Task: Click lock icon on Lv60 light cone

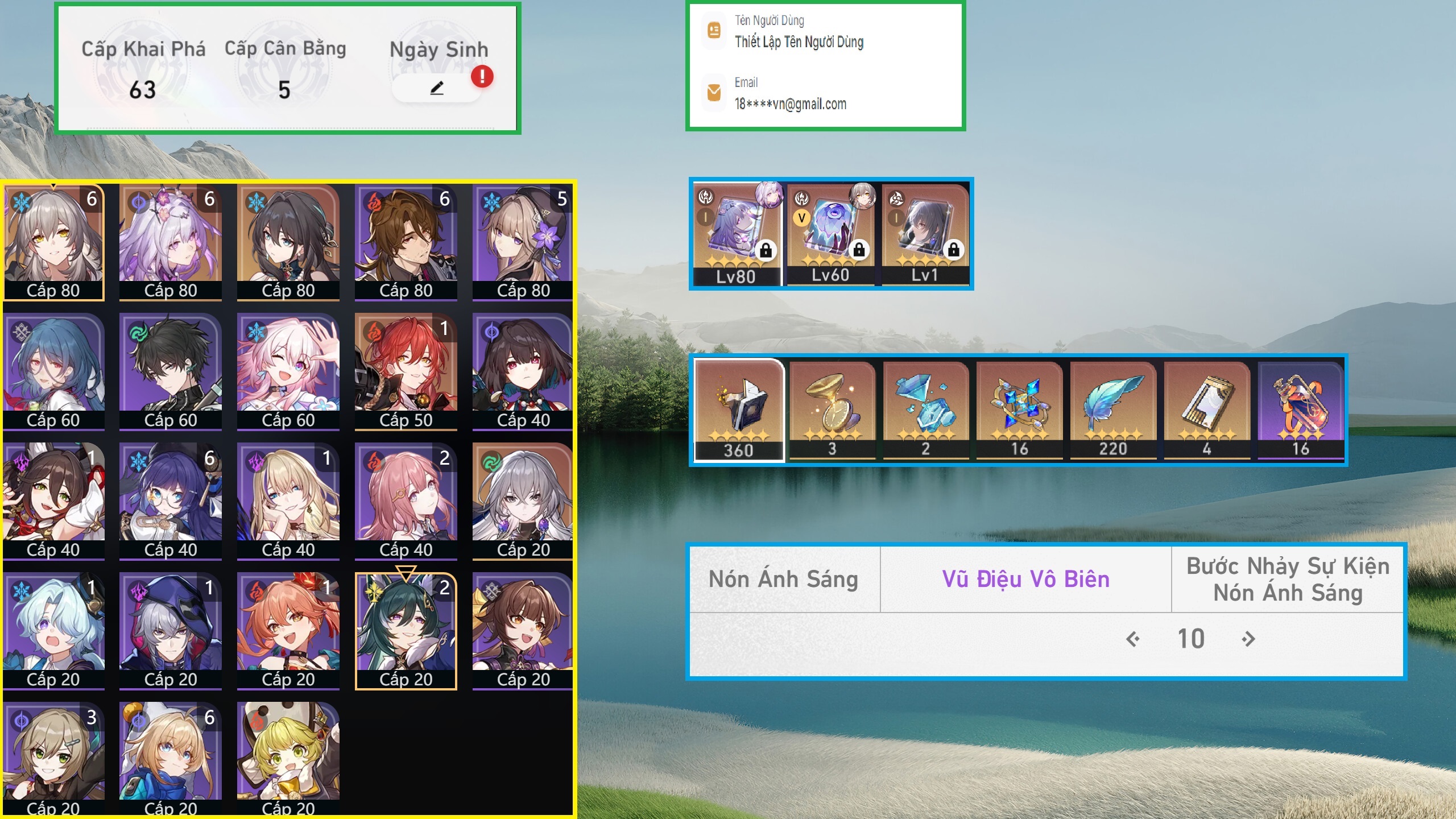Action: (x=859, y=249)
